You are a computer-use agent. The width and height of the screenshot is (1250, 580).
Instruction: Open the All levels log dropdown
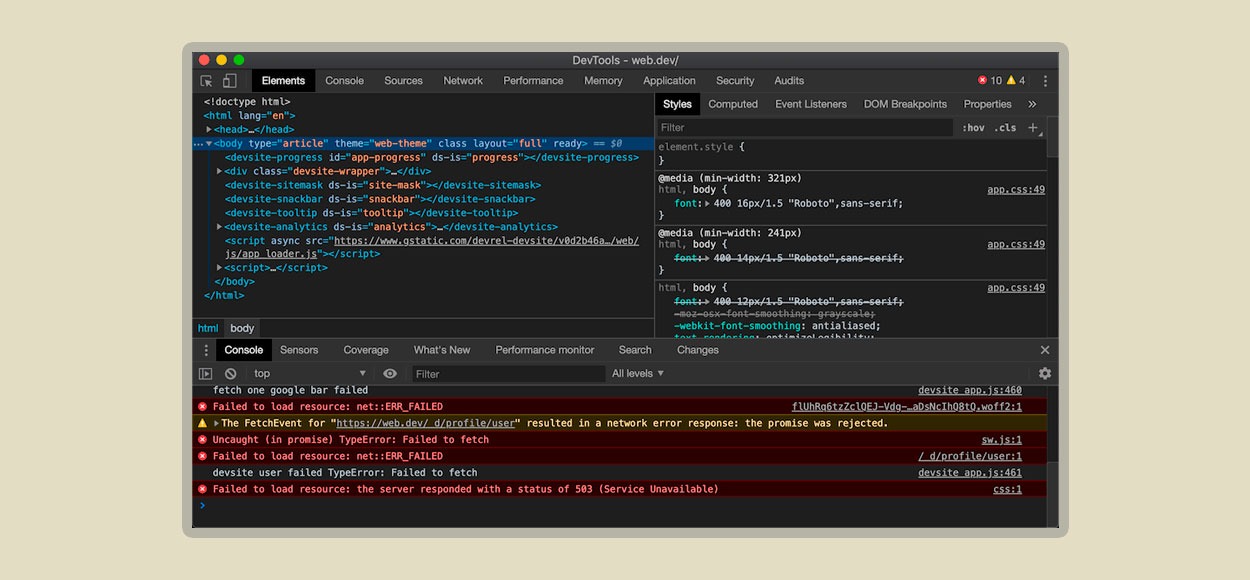638,374
